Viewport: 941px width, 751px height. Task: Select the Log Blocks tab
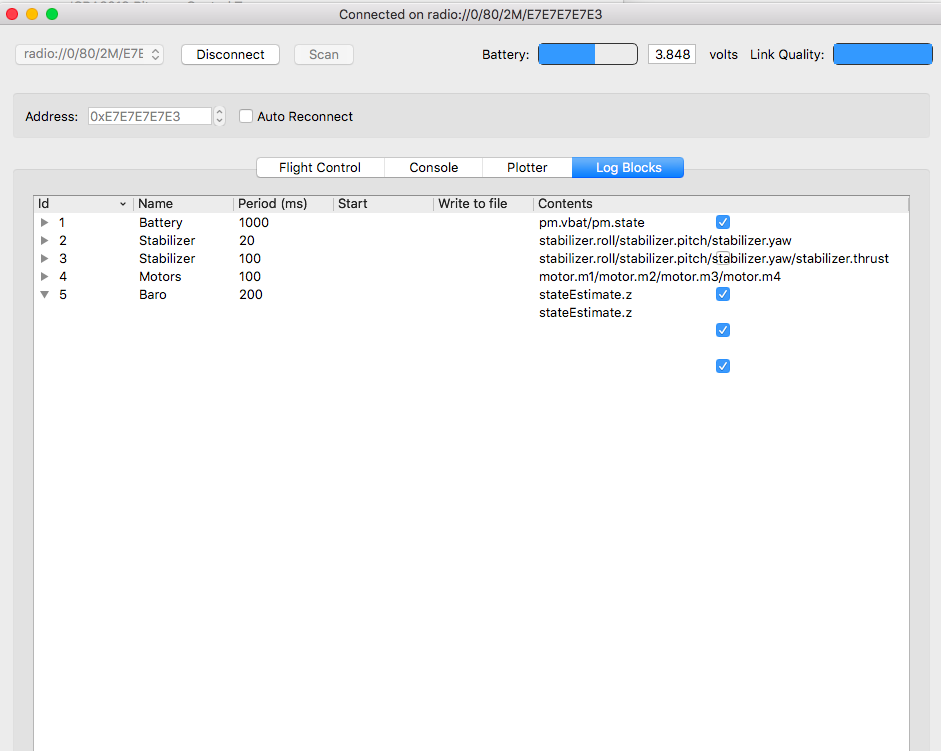pyautogui.click(x=628, y=168)
